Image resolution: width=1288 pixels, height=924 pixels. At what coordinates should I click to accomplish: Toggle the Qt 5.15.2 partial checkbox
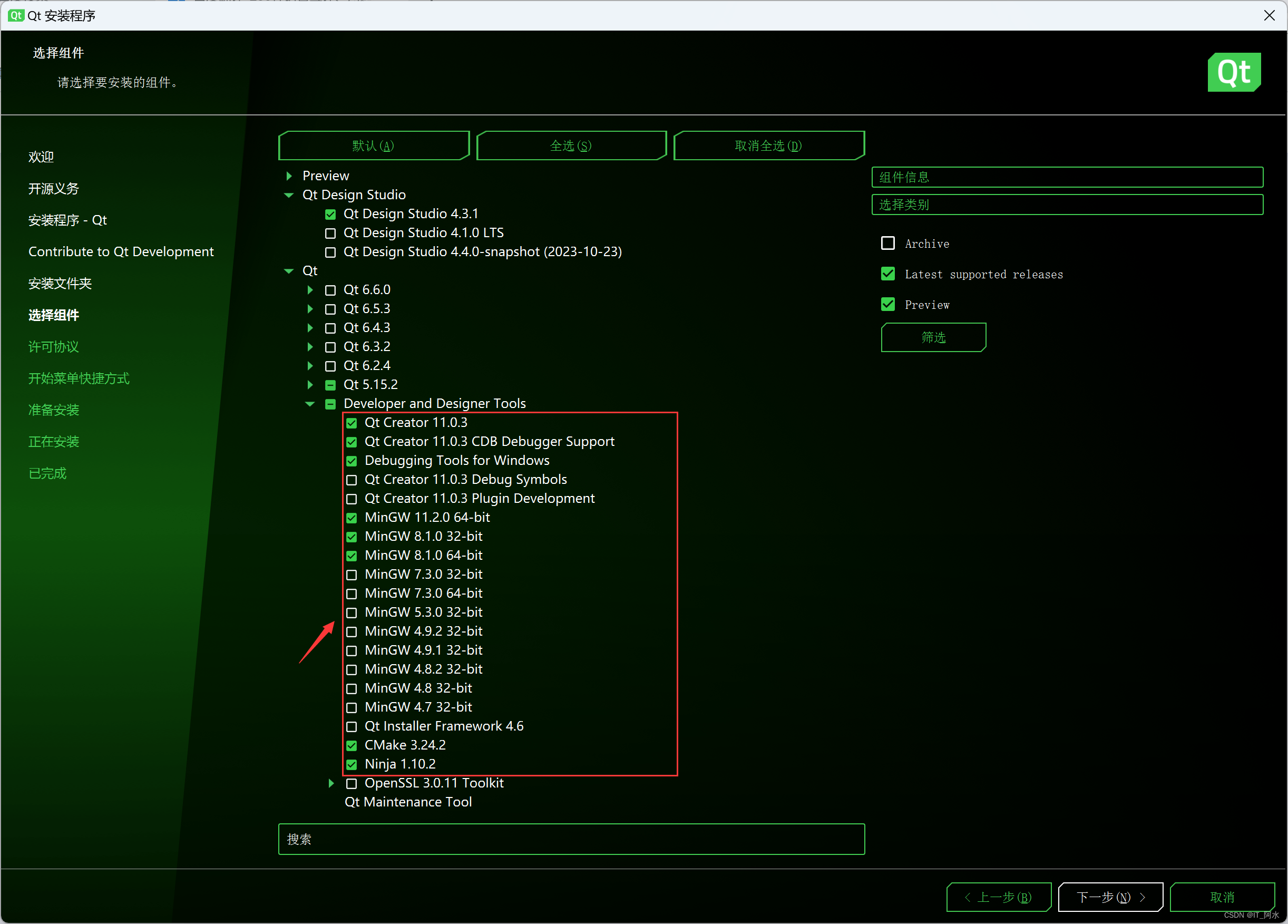point(330,385)
